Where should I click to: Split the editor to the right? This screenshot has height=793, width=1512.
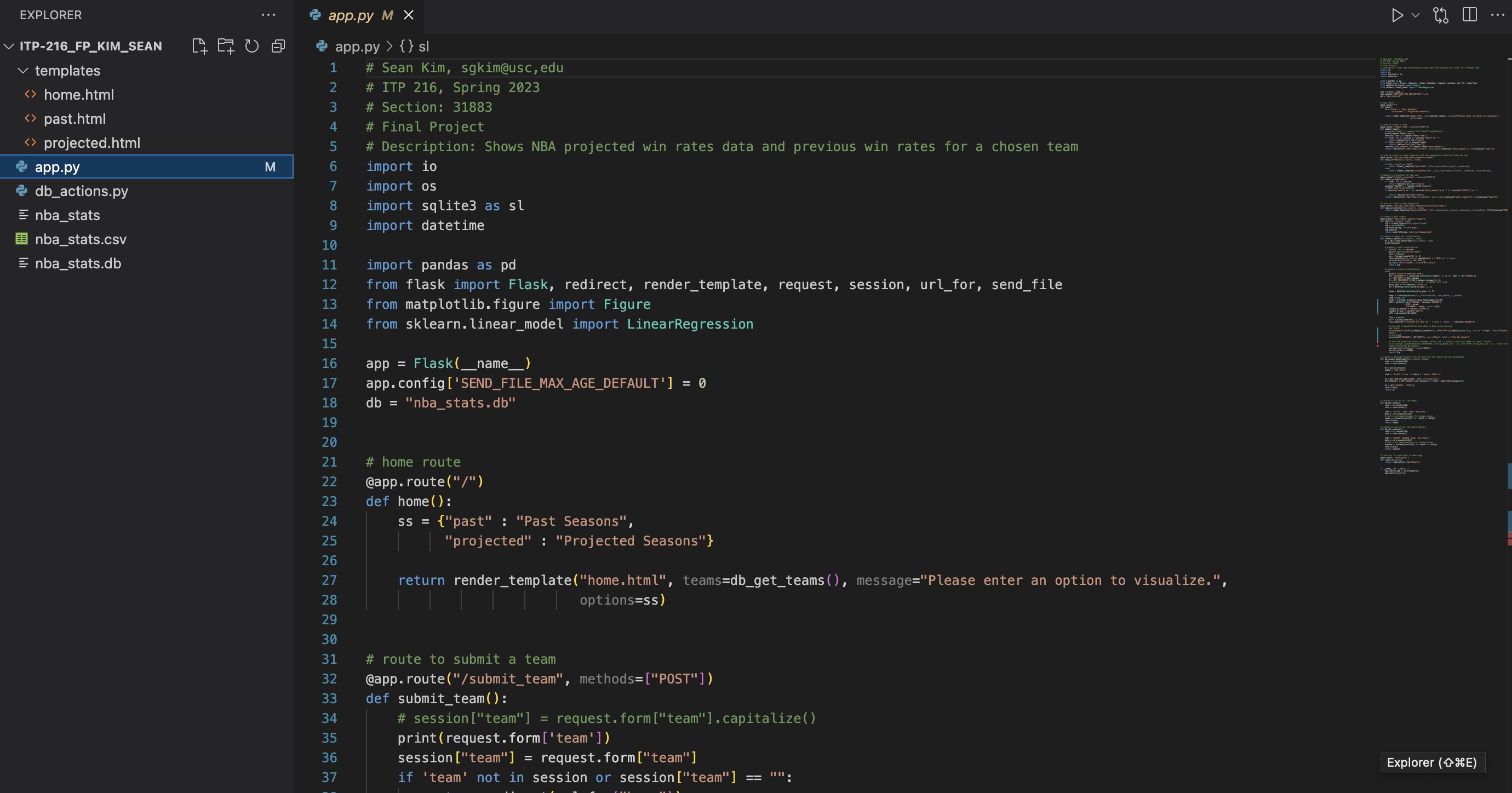click(1470, 15)
